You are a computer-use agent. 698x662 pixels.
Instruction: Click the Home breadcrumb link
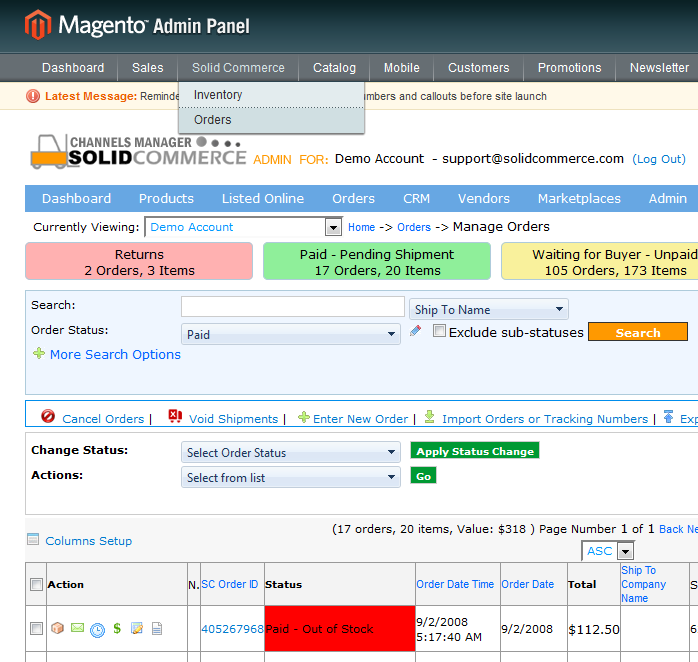361,227
